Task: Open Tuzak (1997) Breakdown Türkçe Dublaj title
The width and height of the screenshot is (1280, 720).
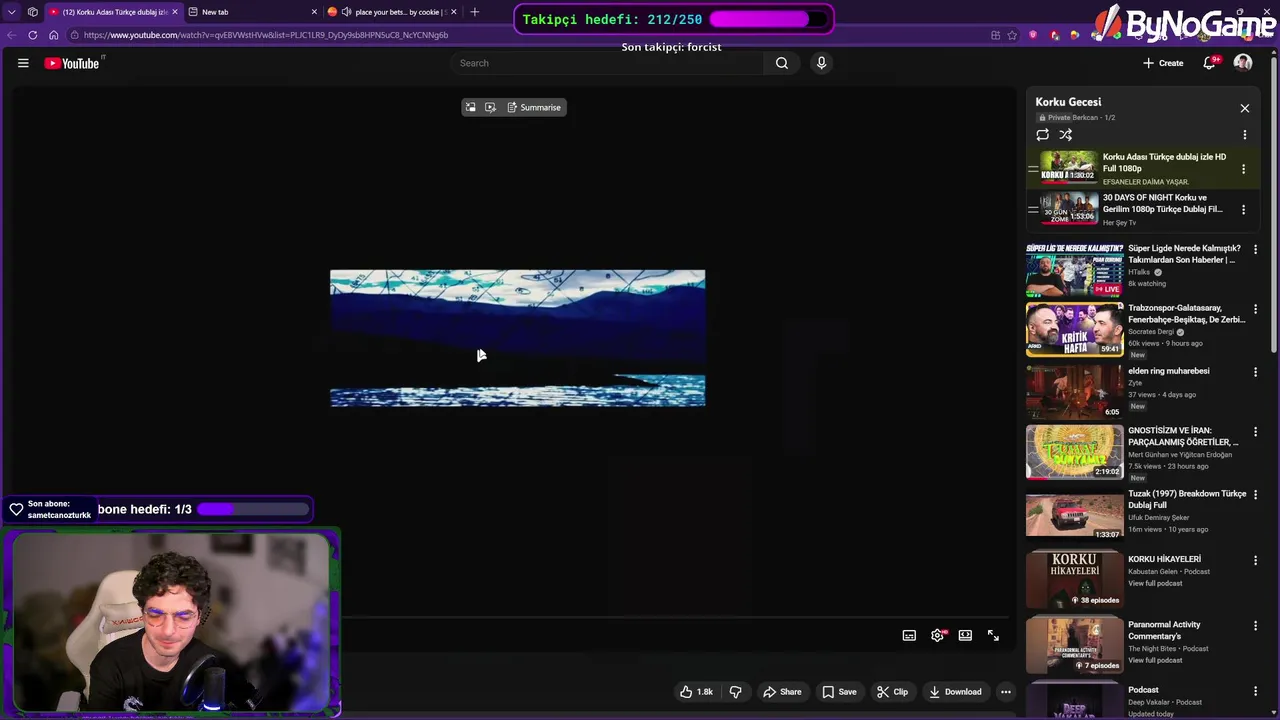Action: point(1187,499)
